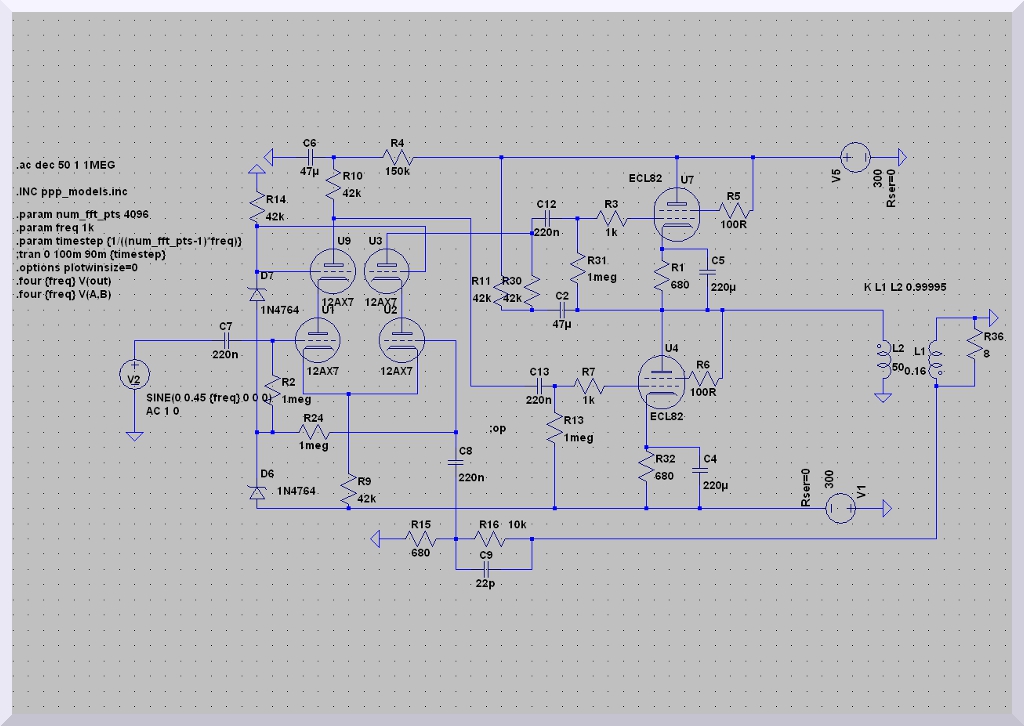
Task: Select the .options plotwinsize=0 directive
Action: (x=77, y=268)
